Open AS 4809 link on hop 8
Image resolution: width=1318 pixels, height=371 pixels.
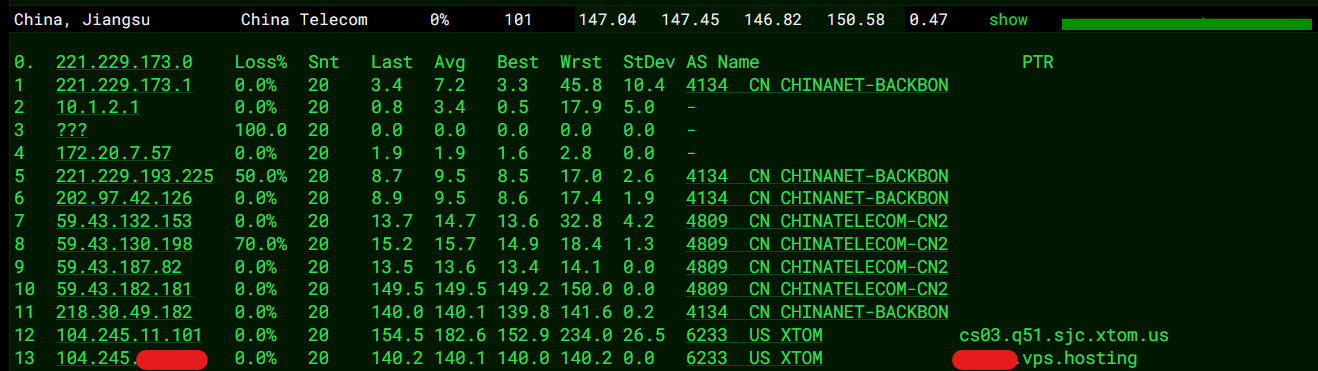click(x=817, y=244)
